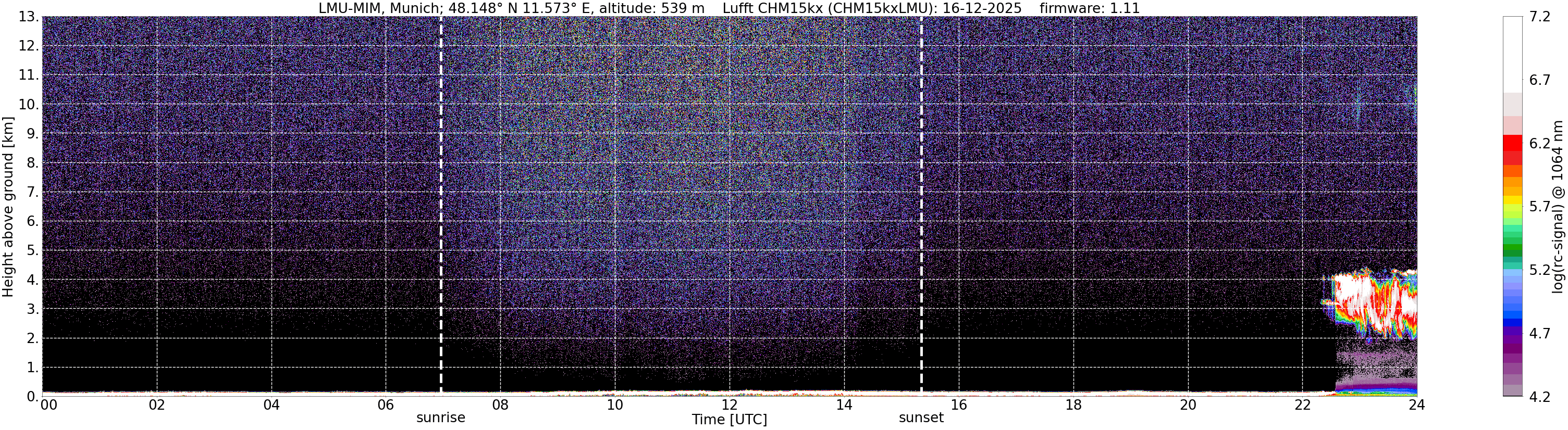
Task: Click the white cloud layer near 23 UTC
Action: pyautogui.click(x=1375, y=302)
